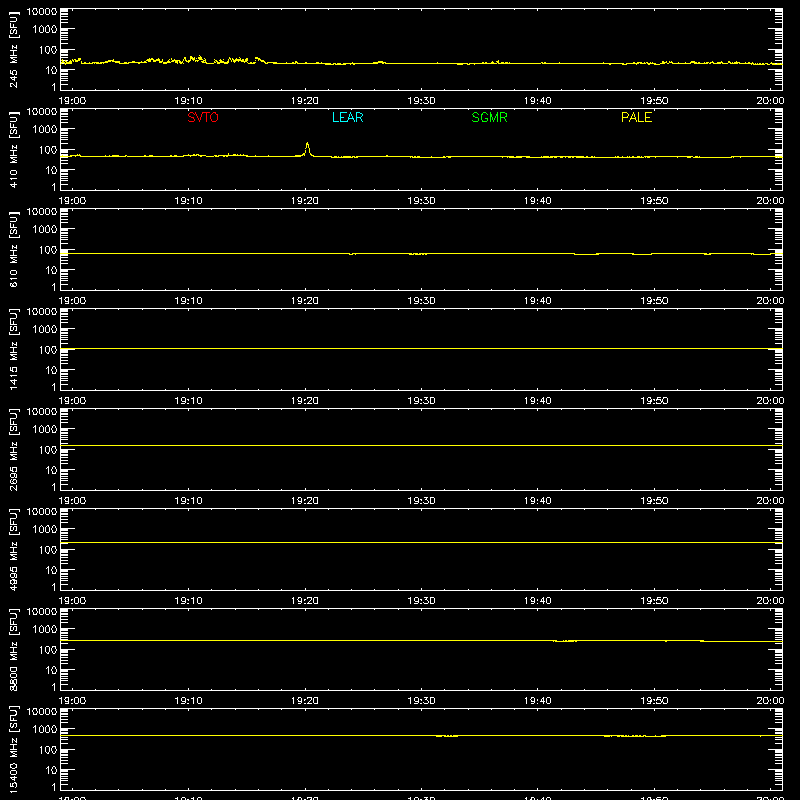Click the cyan LEAR station label

(x=347, y=117)
